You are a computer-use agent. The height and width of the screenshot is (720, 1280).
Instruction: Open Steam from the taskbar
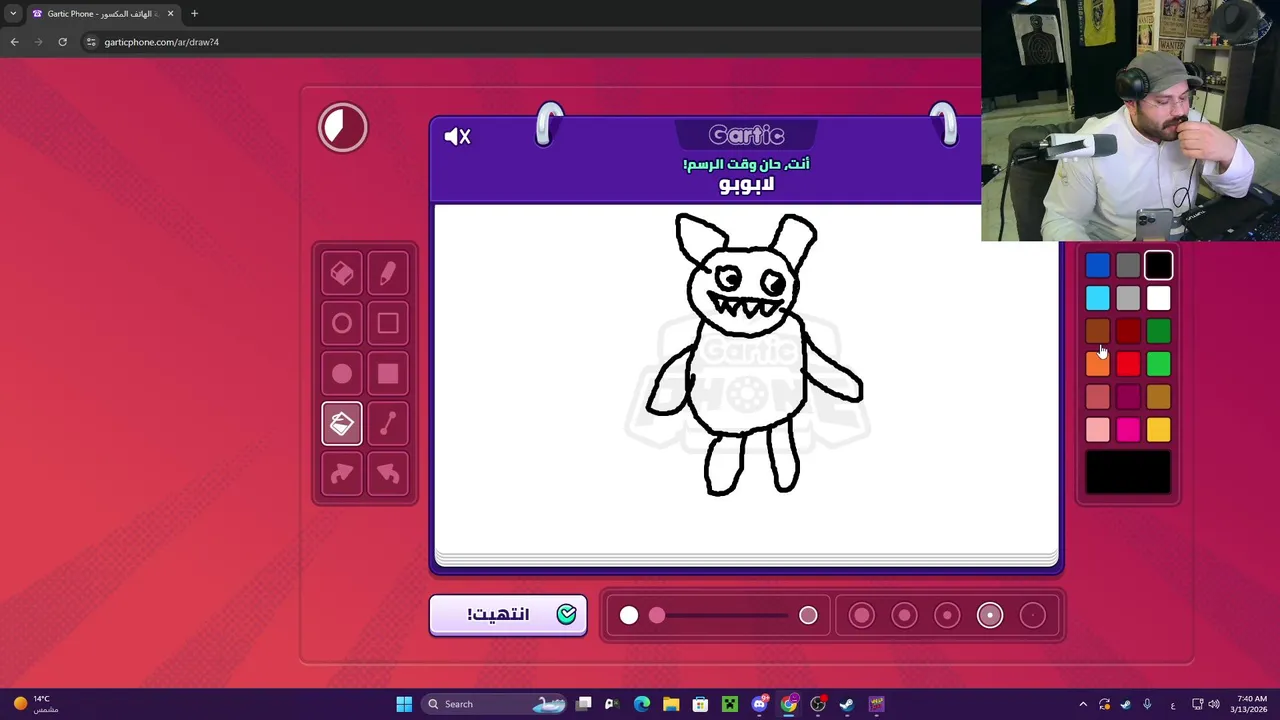click(x=847, y=704)
